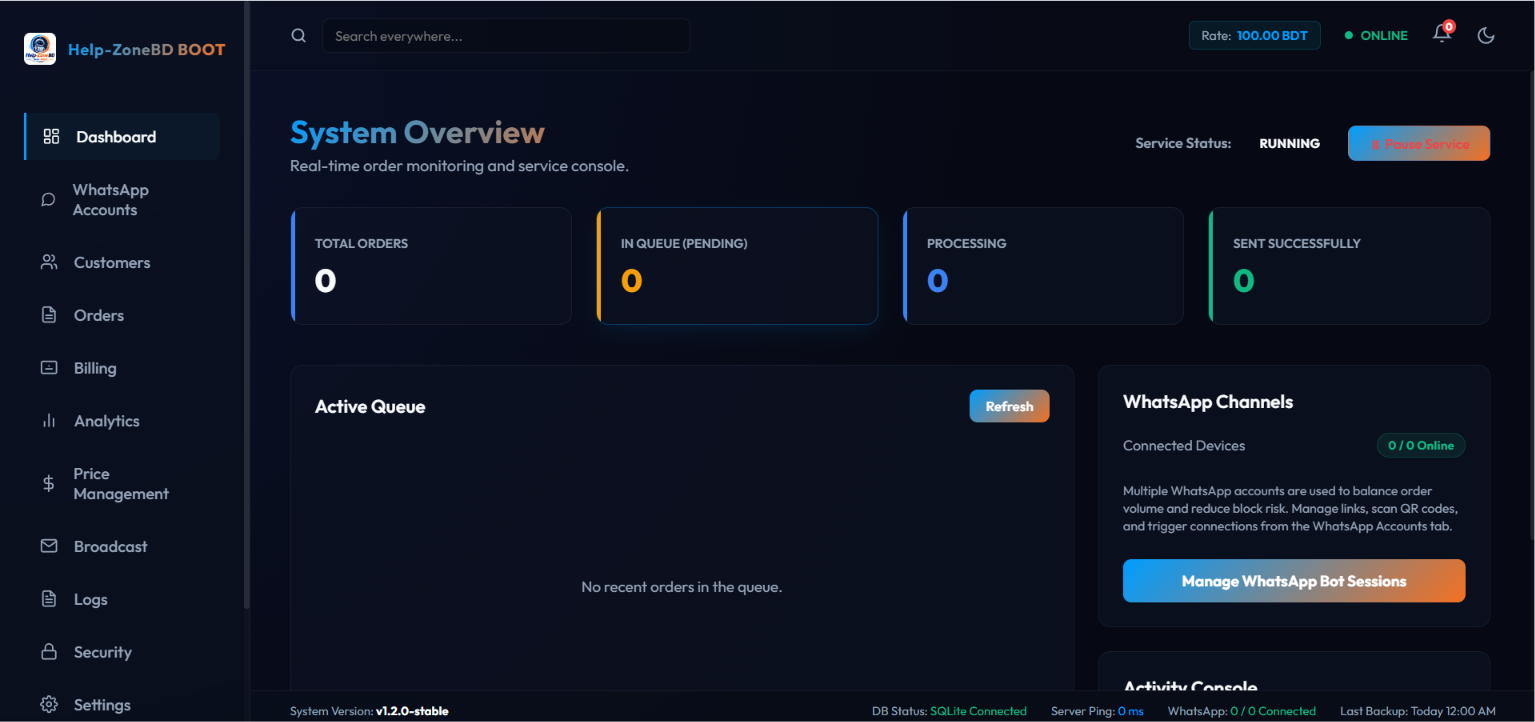Viewport: 1535px width, 722px height.
Task: Go to WhatsApp Accounts page
Action: 122,200
